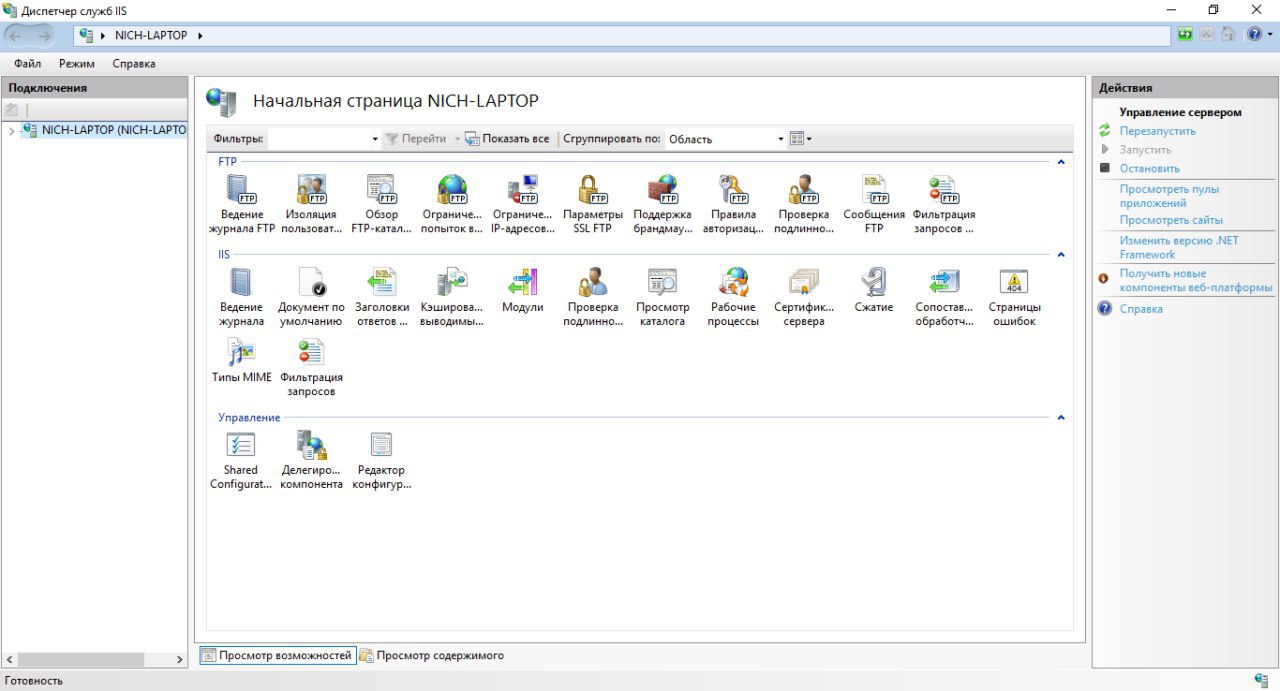Click Изменить версию .NET Framework
Image resolution: width=1280 pixels, height=691 pixels.
point(1179,247)
